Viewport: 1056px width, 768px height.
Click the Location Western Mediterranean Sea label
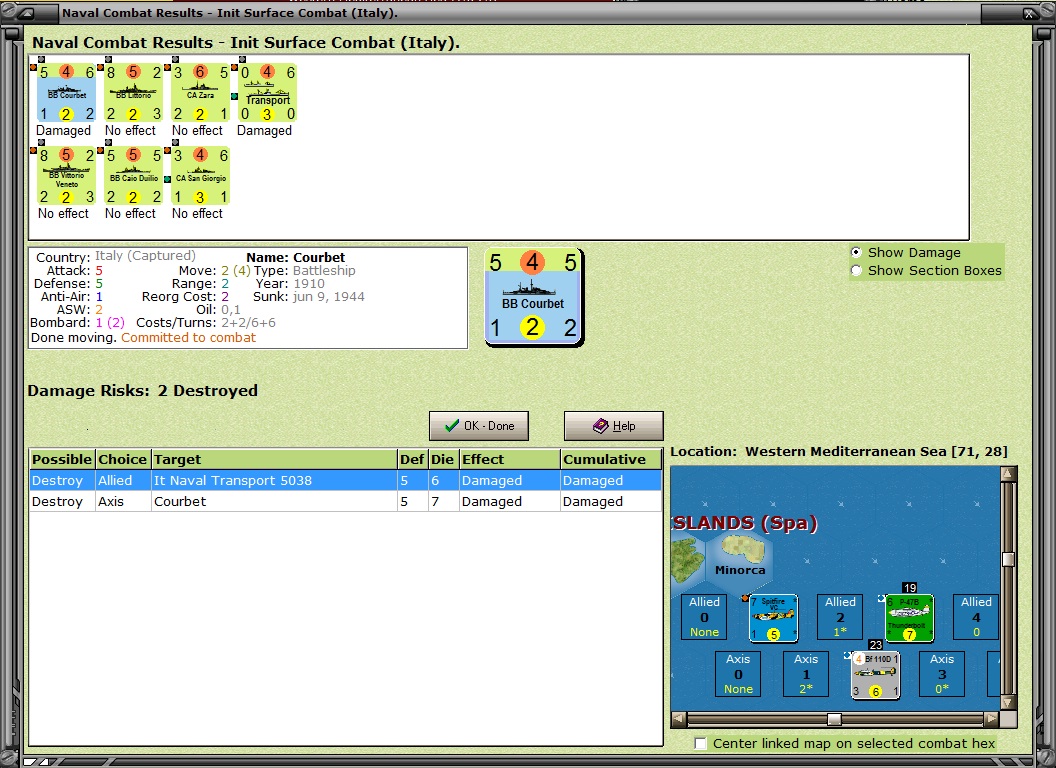(x=838, y=451)
